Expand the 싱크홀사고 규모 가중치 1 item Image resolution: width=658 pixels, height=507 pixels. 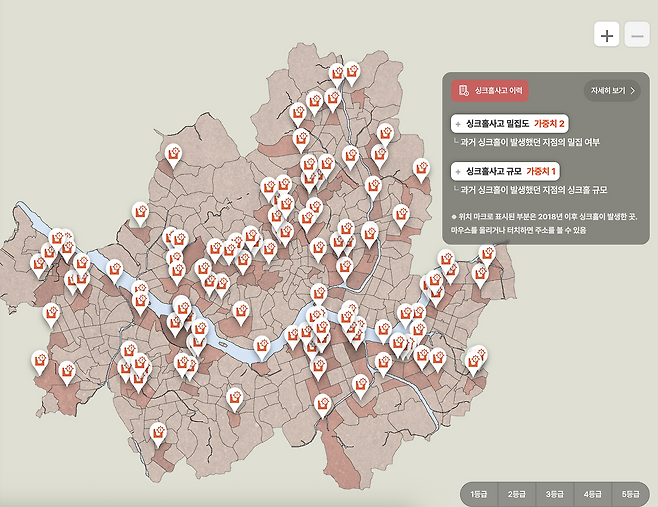(x=507, y=171)
